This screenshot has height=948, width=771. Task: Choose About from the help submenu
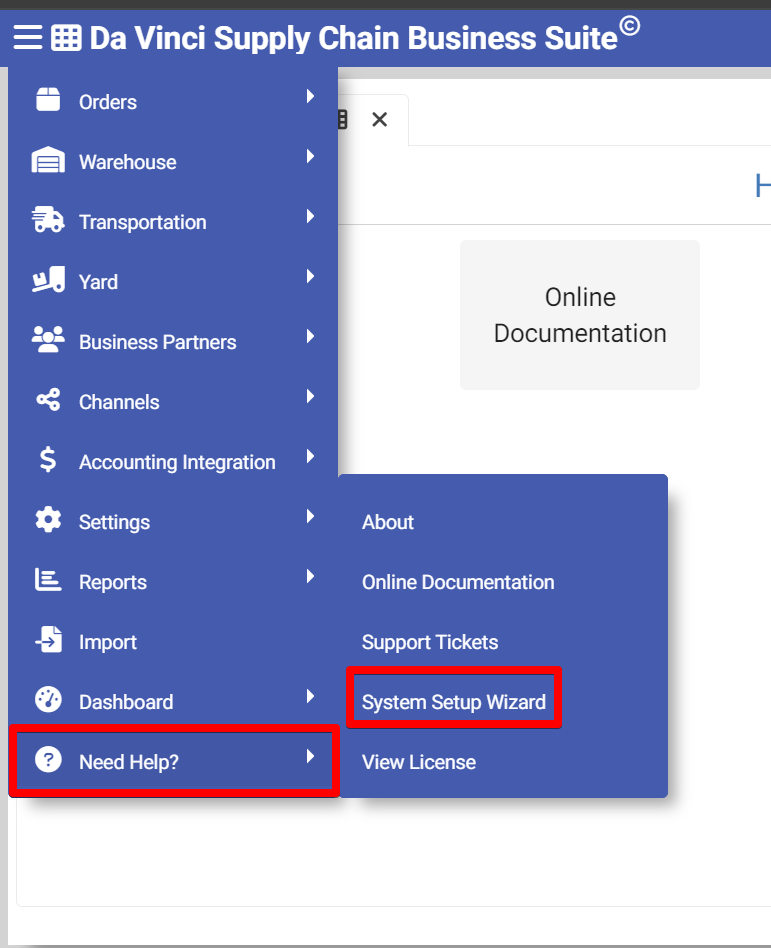point(503,522)
